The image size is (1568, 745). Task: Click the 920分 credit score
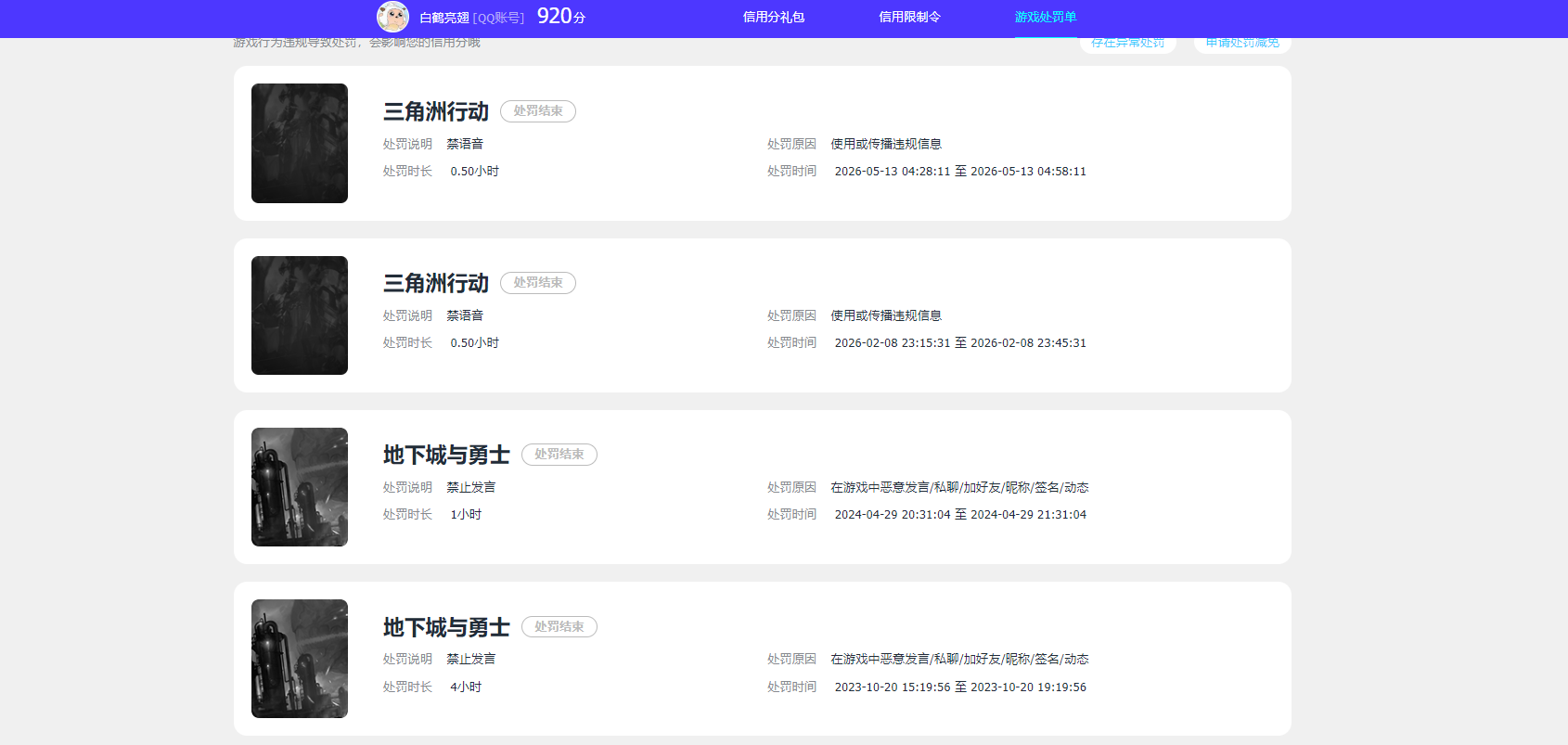click(561, 16)
